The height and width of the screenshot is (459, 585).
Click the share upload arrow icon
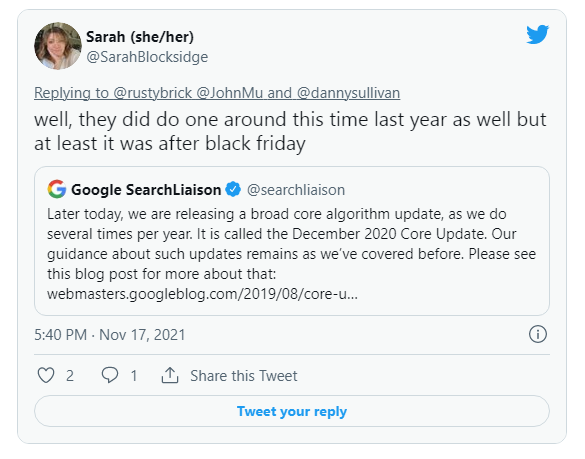click(170, 375)
